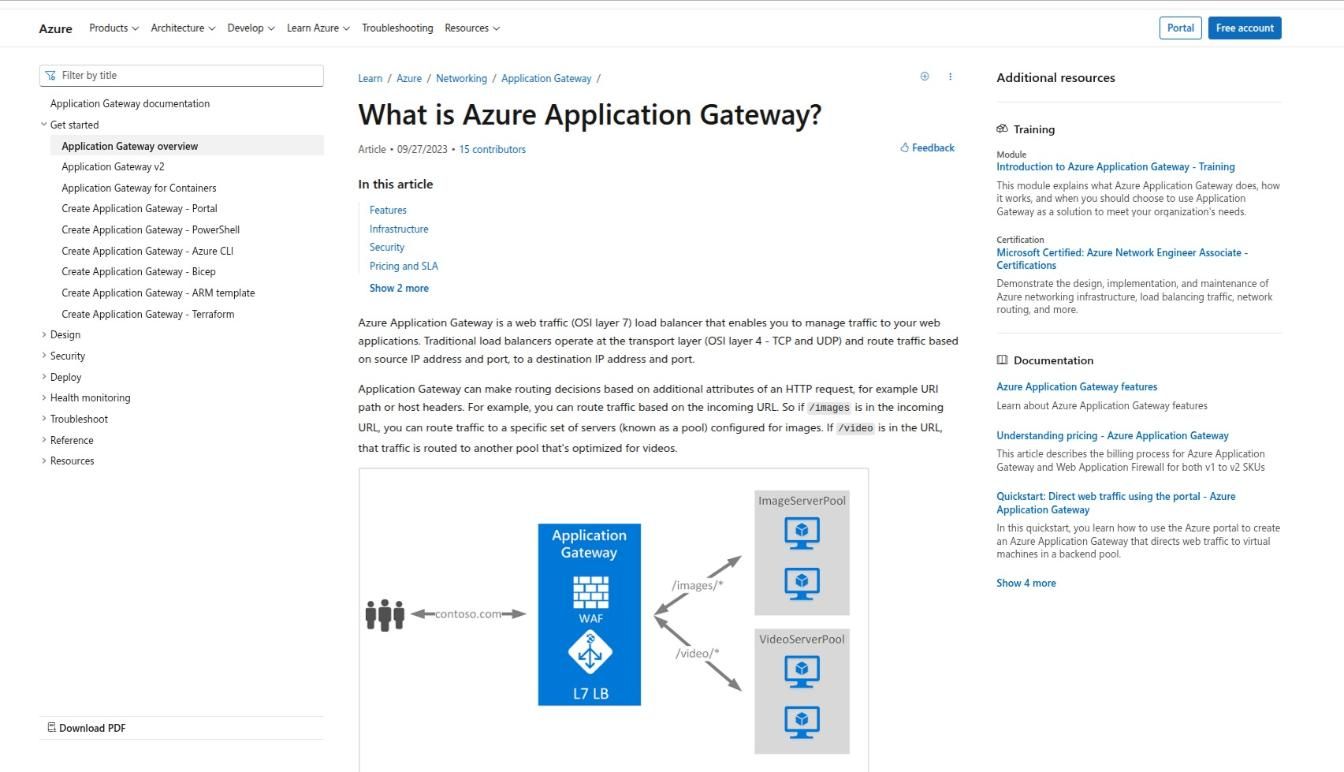Click Show 2 more in article contents
Viewport: 1344px width, 772px height.
pos(399,288)
